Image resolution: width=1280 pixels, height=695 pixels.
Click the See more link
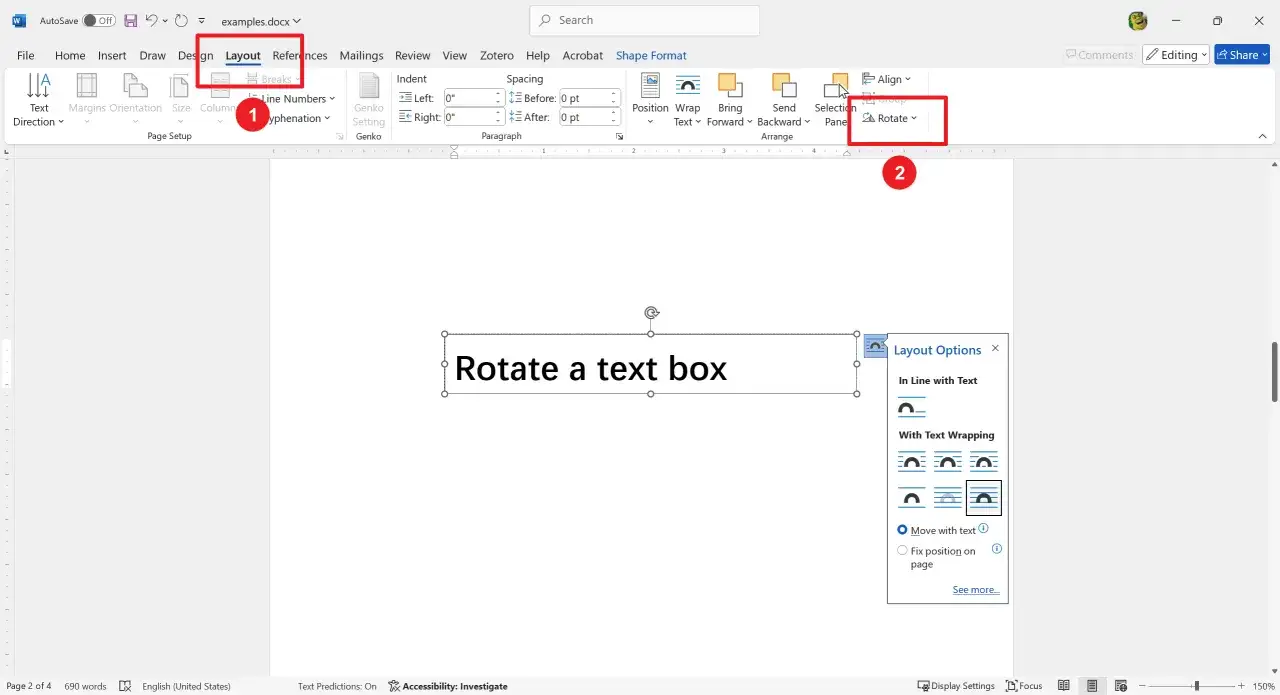click(976, 590)
